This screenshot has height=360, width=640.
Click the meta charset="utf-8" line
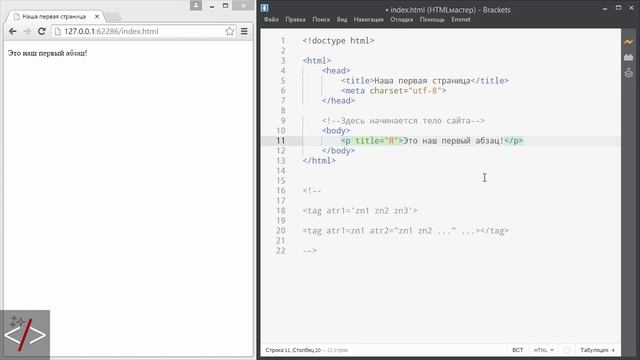(x=393, y=91)
